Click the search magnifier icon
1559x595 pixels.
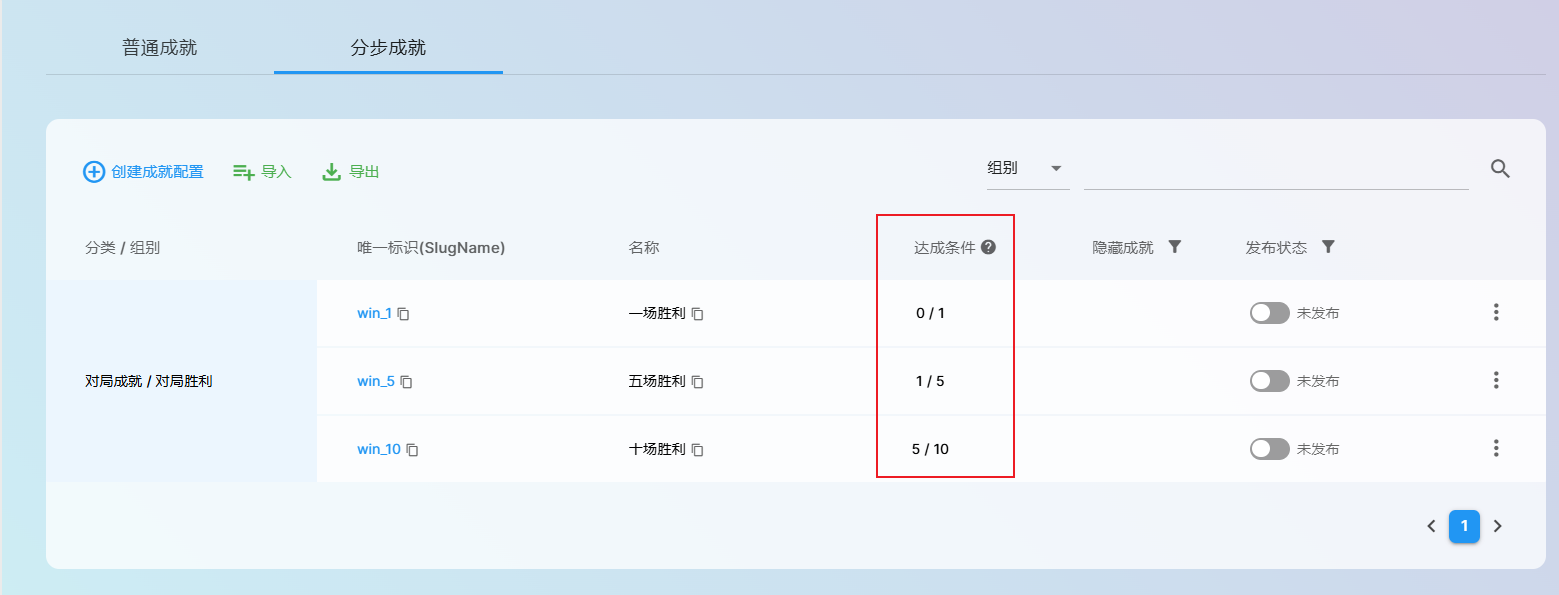click(1499, 169)
